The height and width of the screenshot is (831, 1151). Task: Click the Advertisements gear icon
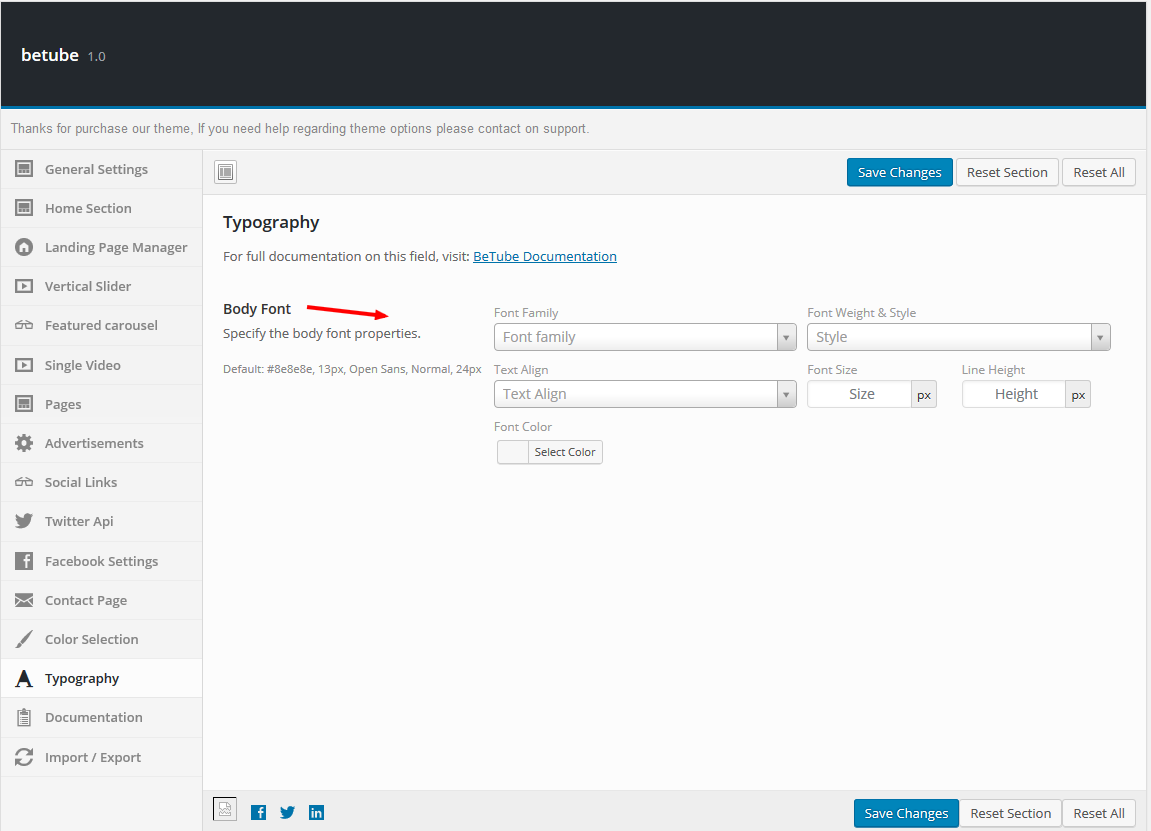23,443
